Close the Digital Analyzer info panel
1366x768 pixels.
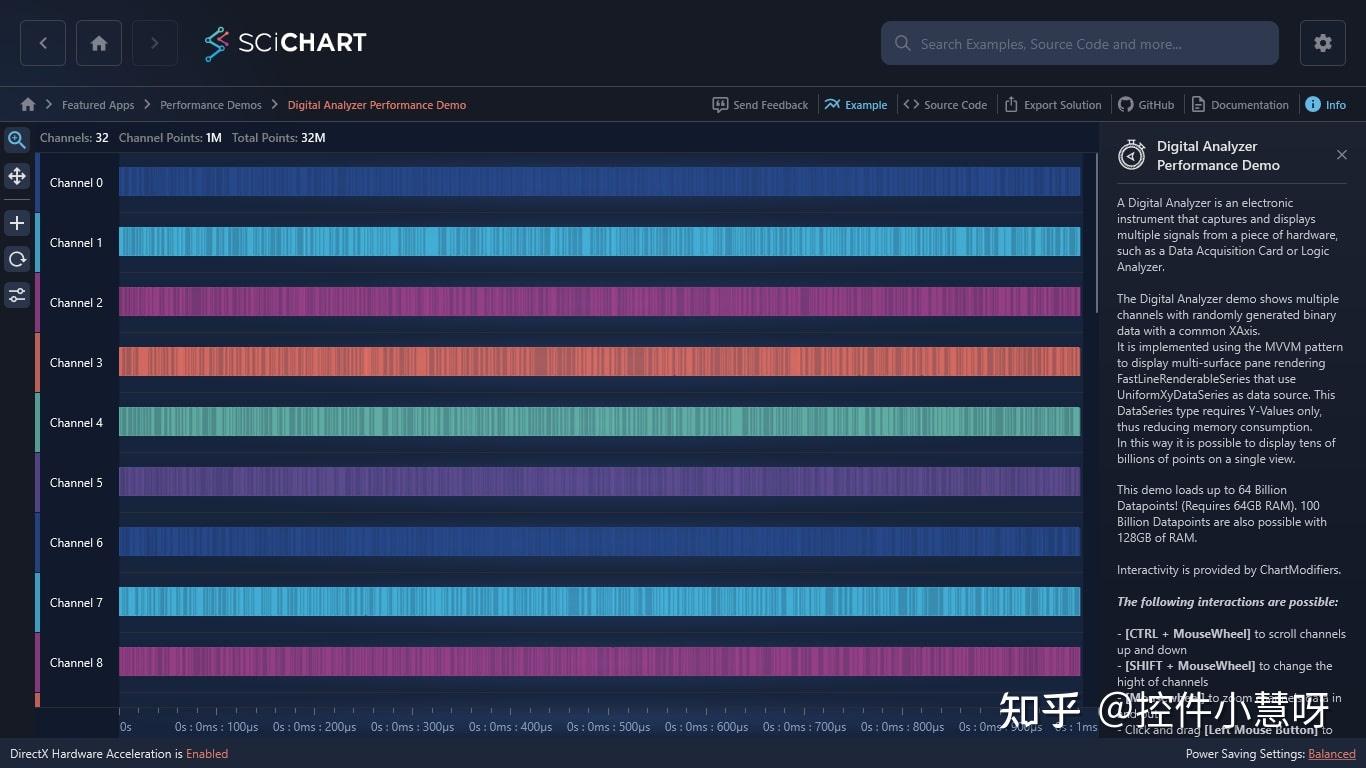pos(1342,155)
